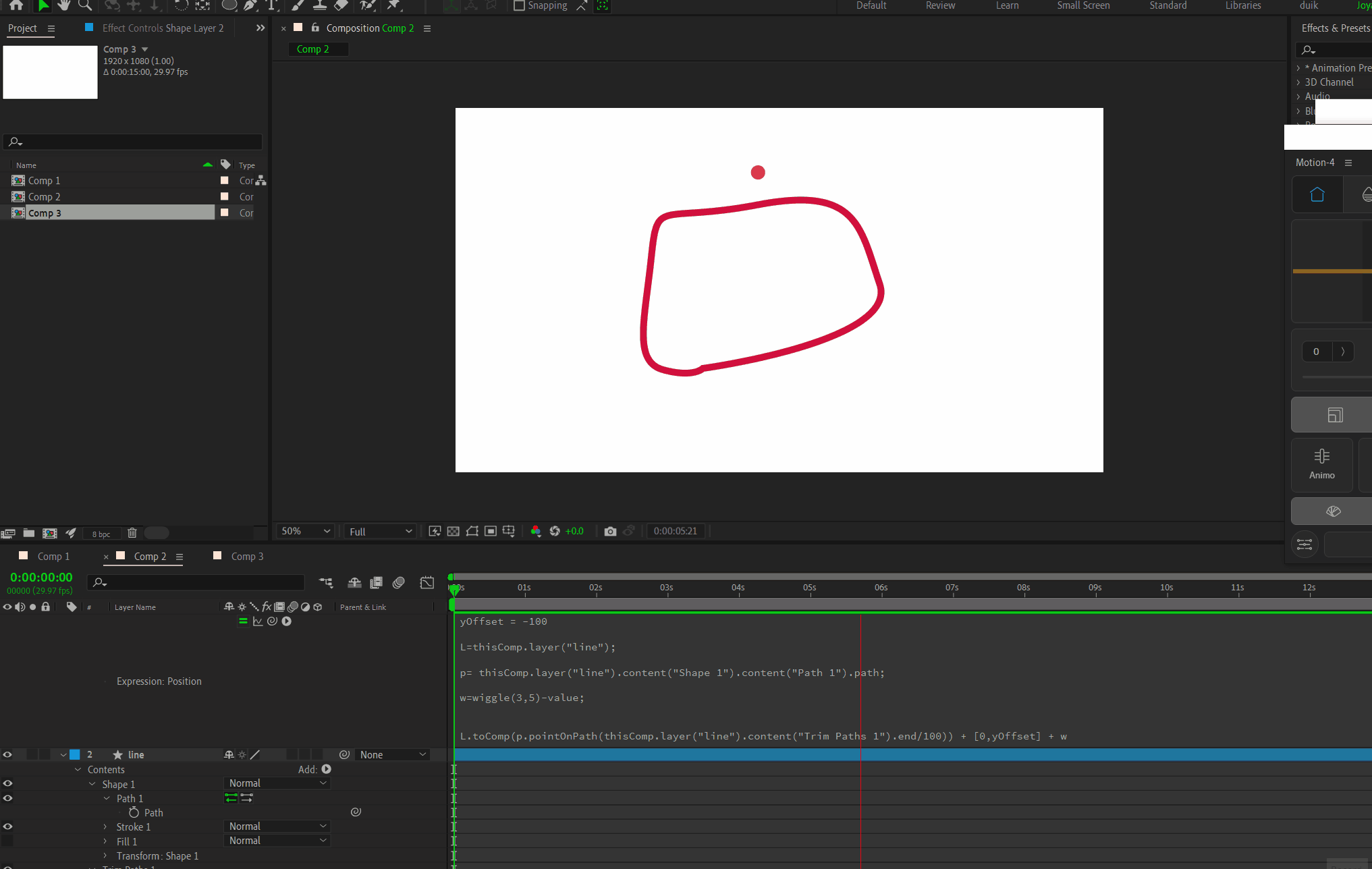Click the Animo button in Motion panel
The image size is (1372, 869).
[x=1321, y=464]
